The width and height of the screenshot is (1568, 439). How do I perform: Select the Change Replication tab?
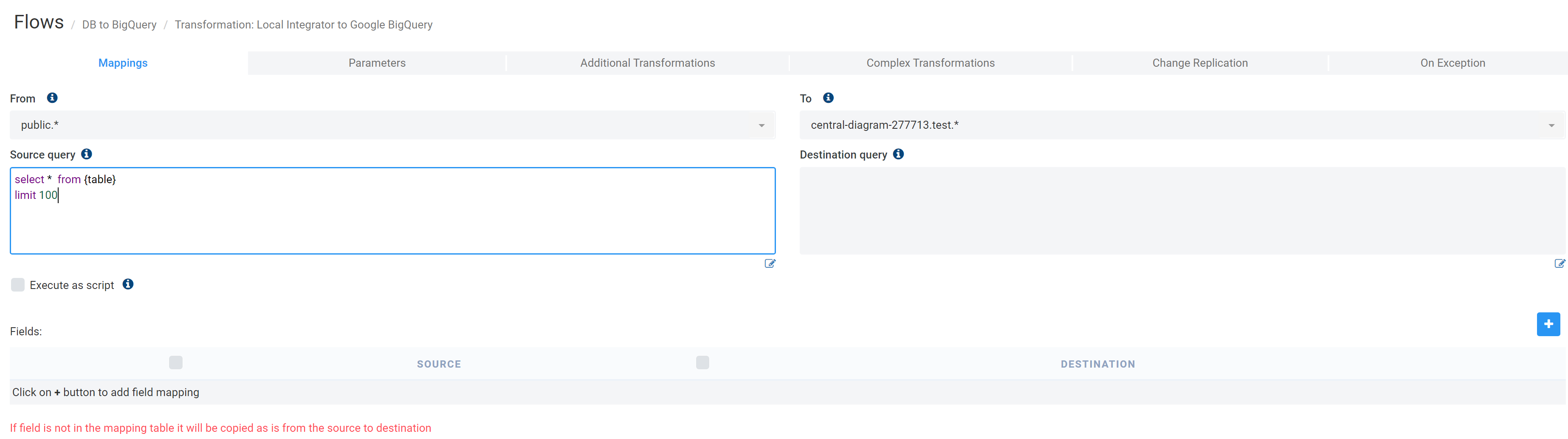pyautogui.click(x=1199, y=63)
